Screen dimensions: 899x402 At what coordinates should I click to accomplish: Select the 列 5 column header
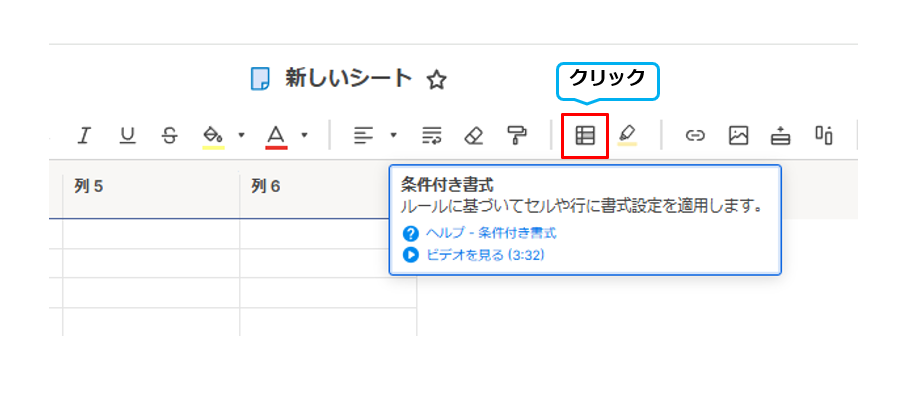[x=151, y=189]
